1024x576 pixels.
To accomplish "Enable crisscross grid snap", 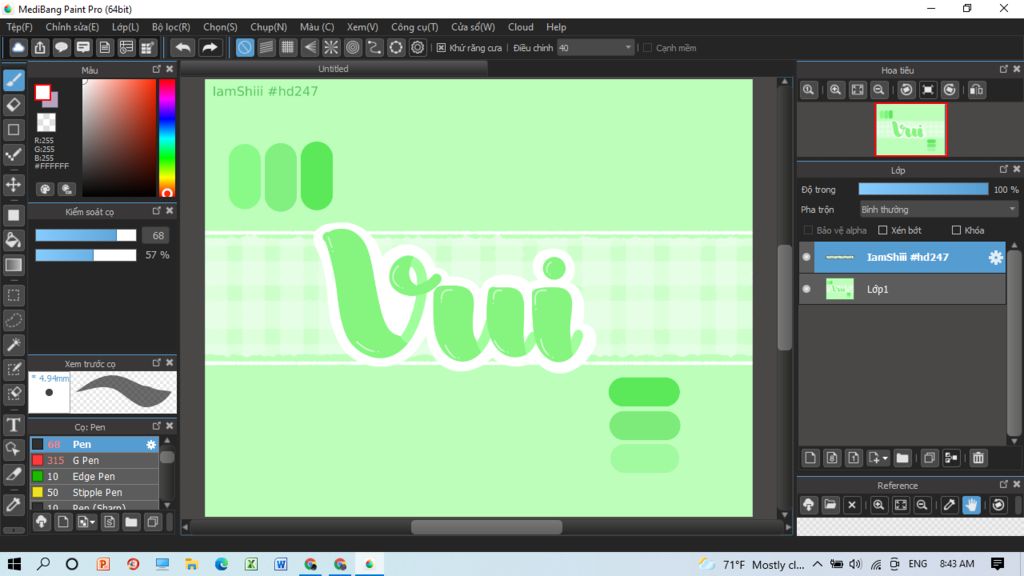I will pyautogui.click(x=288, y=48).
